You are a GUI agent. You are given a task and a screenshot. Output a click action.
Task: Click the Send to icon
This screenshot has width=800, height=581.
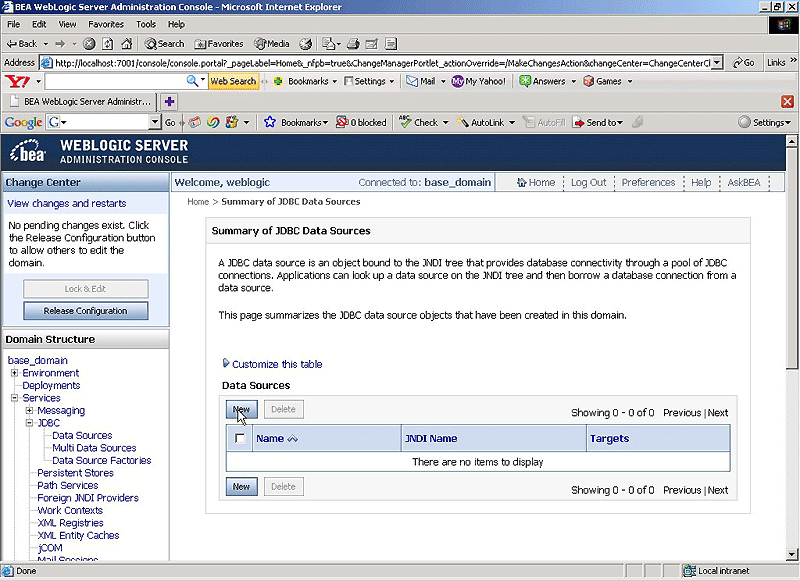click(578, 122)
